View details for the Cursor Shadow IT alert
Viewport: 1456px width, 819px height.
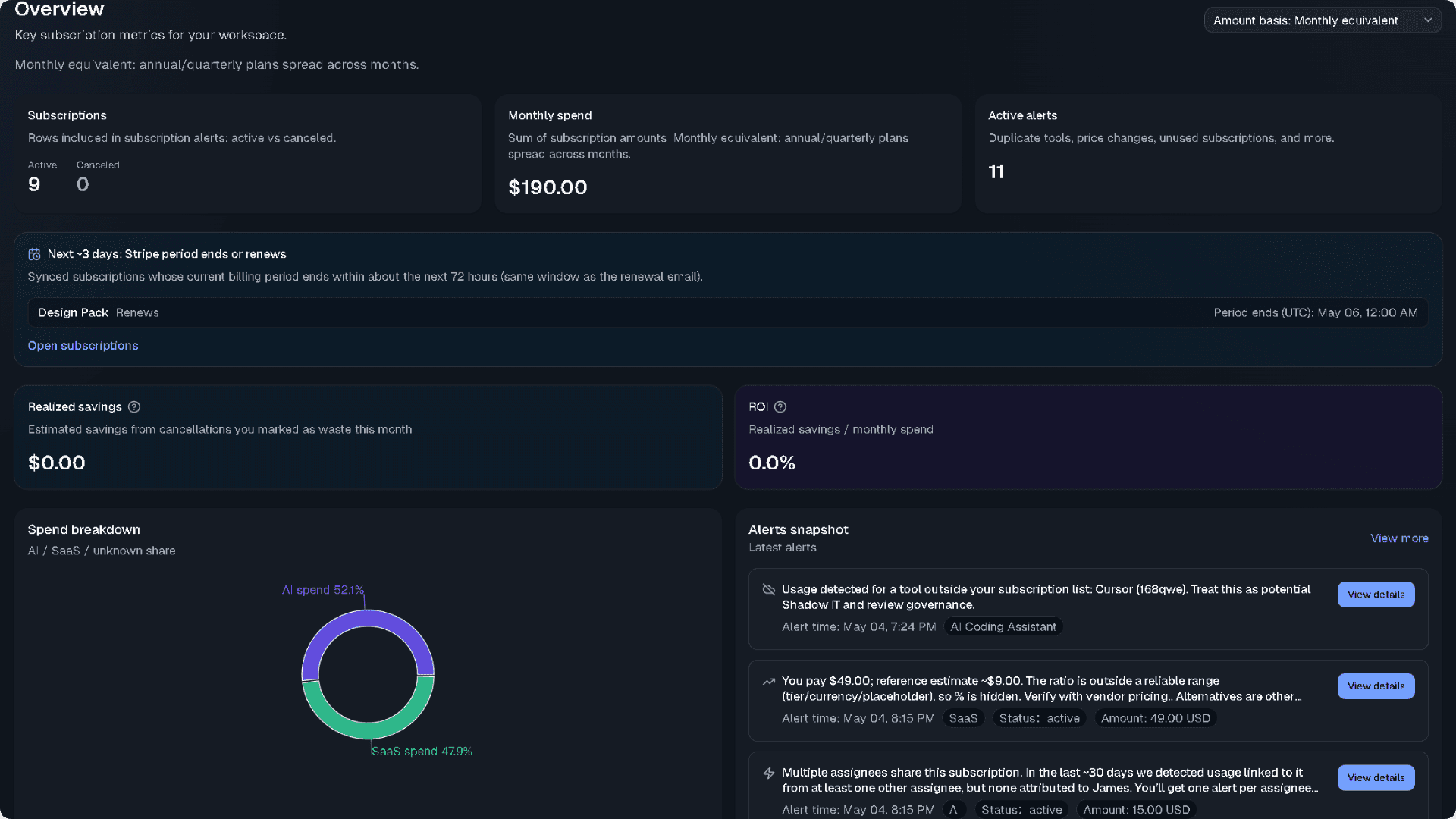[x=1376, y=595]
